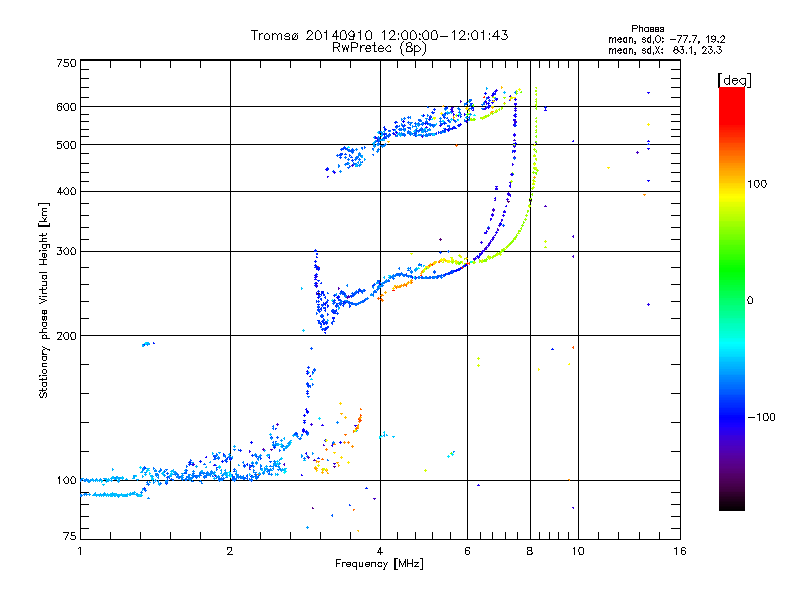800x600 pixels.
Task: Click the y-axis '200' tick label
Action: pos(67,336)
